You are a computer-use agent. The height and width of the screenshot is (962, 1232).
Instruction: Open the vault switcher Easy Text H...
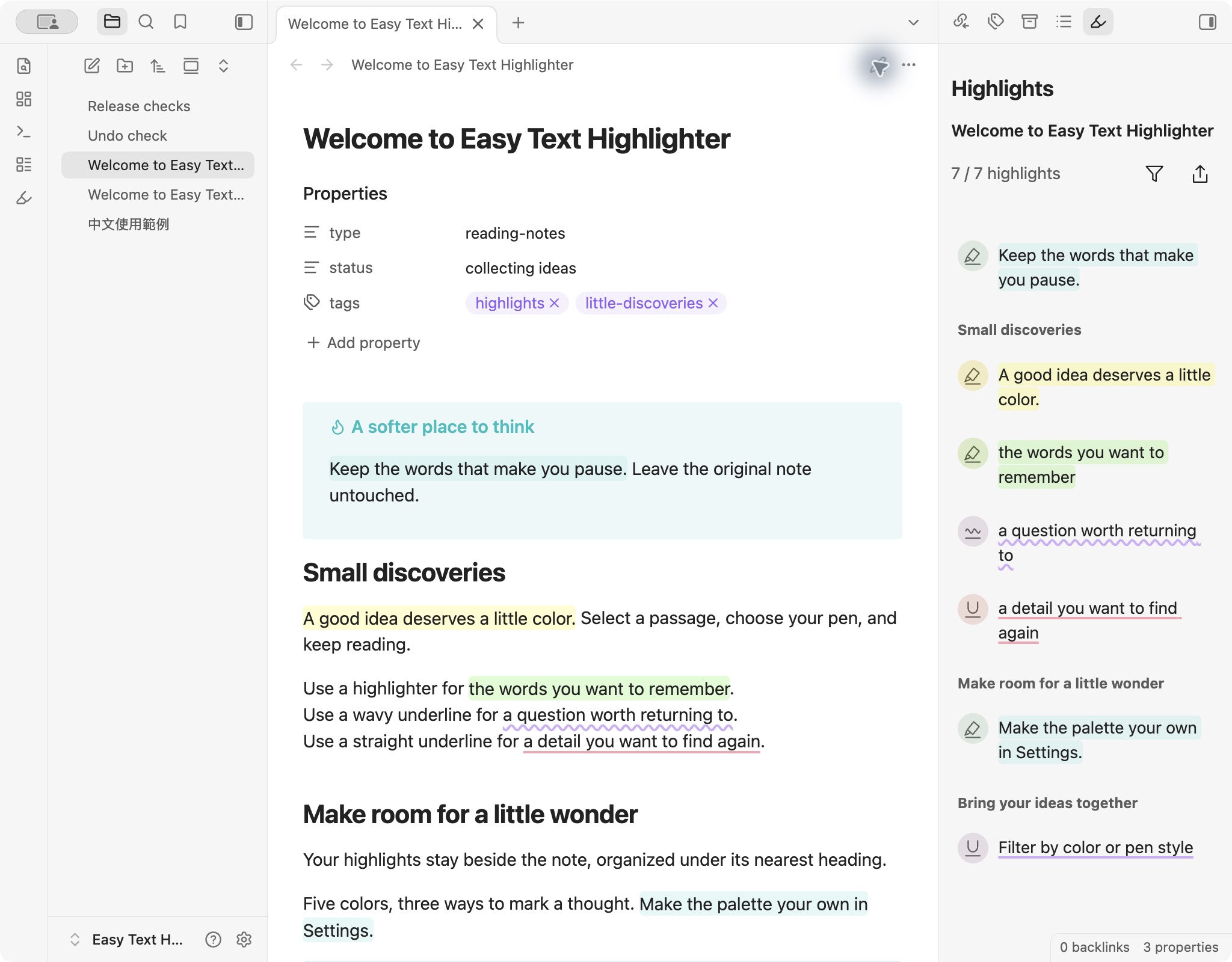coord(127,939)
